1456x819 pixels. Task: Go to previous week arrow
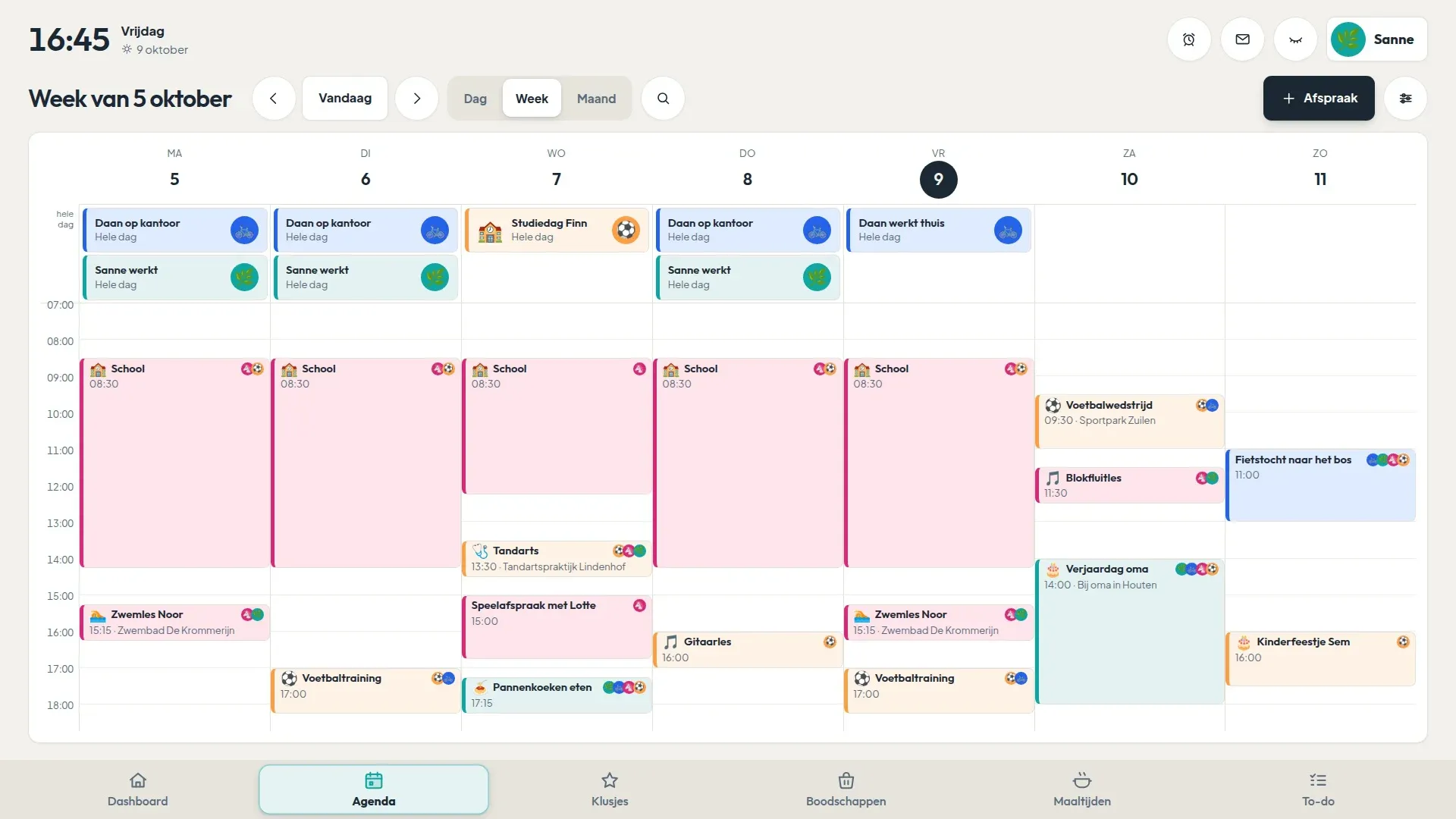click(x=273, y=99)
